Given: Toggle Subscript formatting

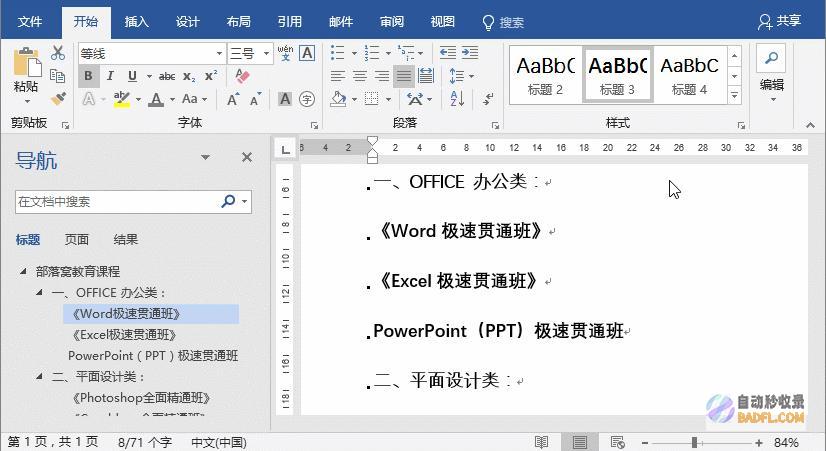Looking at the screenshot, I should coord(189,76).
